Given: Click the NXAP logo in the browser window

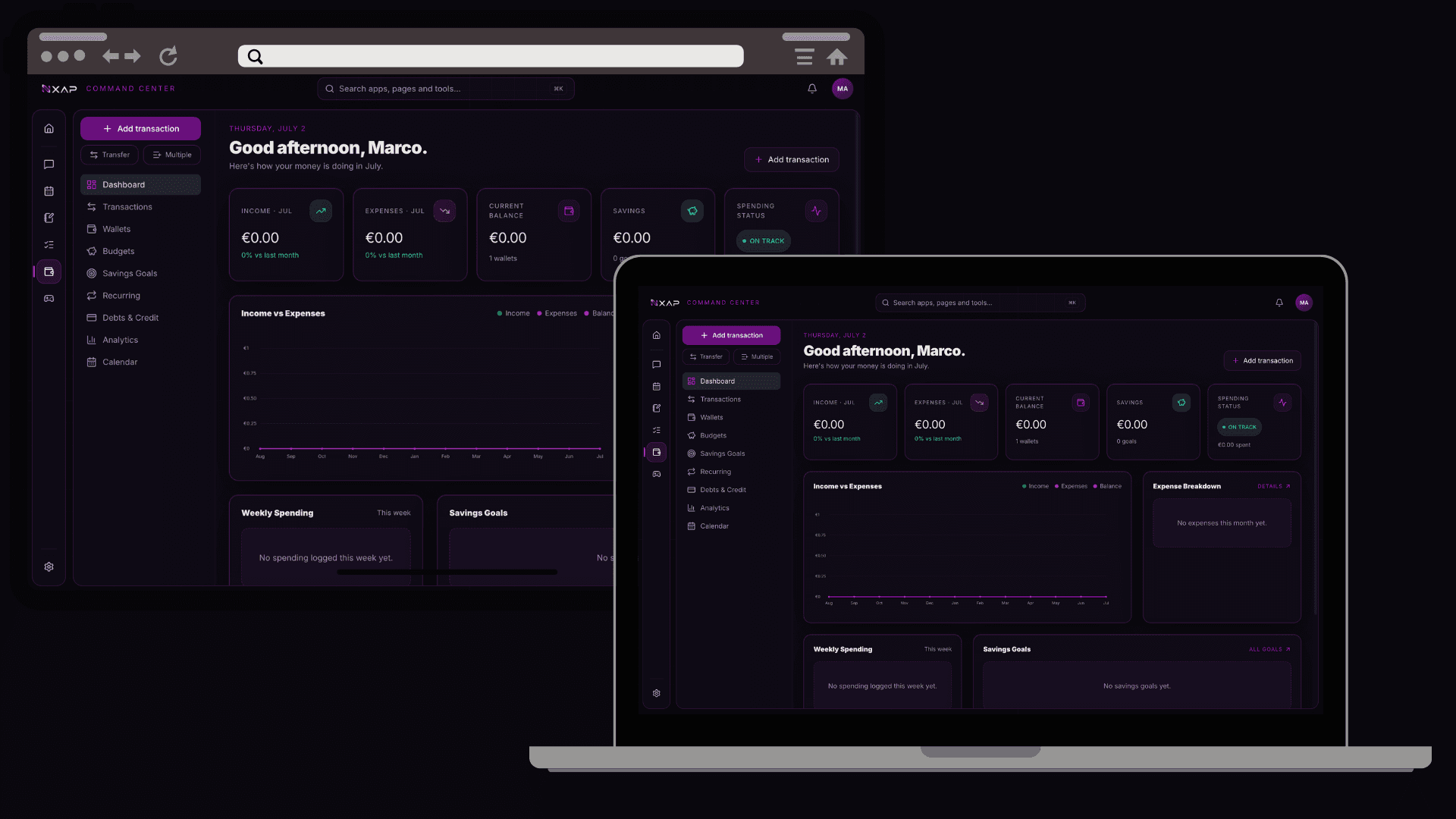Looking at the screenshot, I should pos(59,89).
